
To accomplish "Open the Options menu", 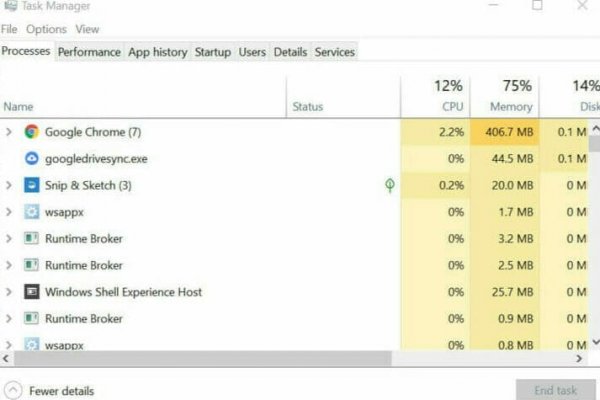I will click(46, 30).
